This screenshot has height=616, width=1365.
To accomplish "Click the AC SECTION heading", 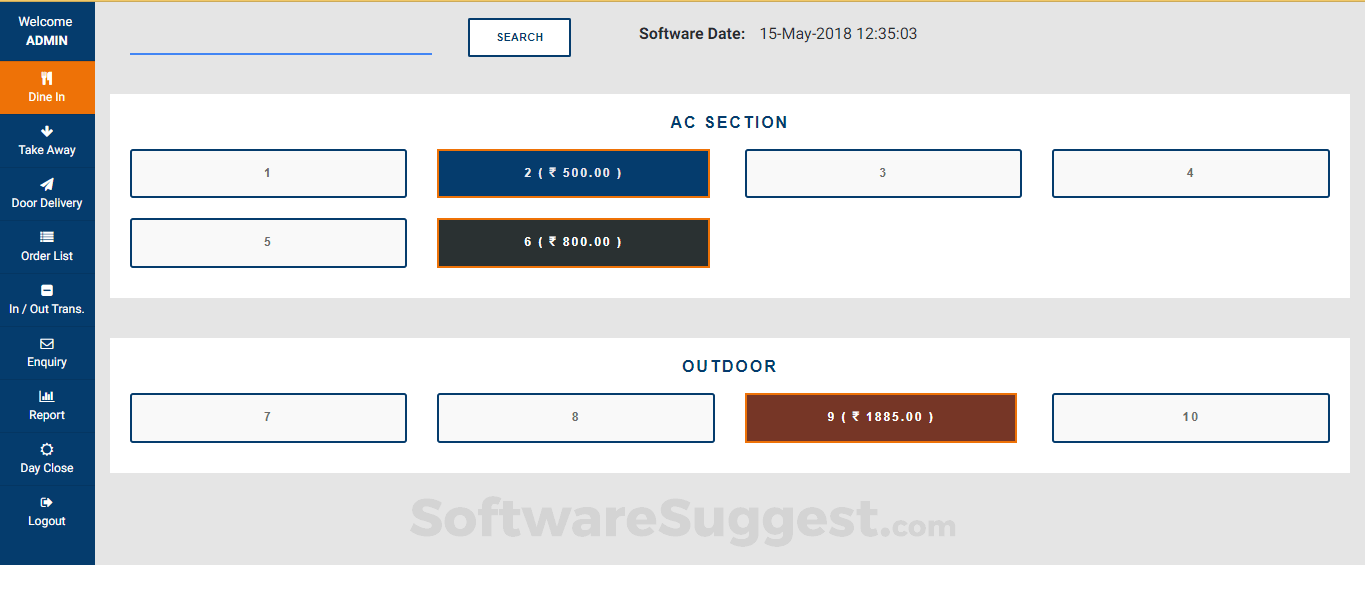I will tap(729, 122).
